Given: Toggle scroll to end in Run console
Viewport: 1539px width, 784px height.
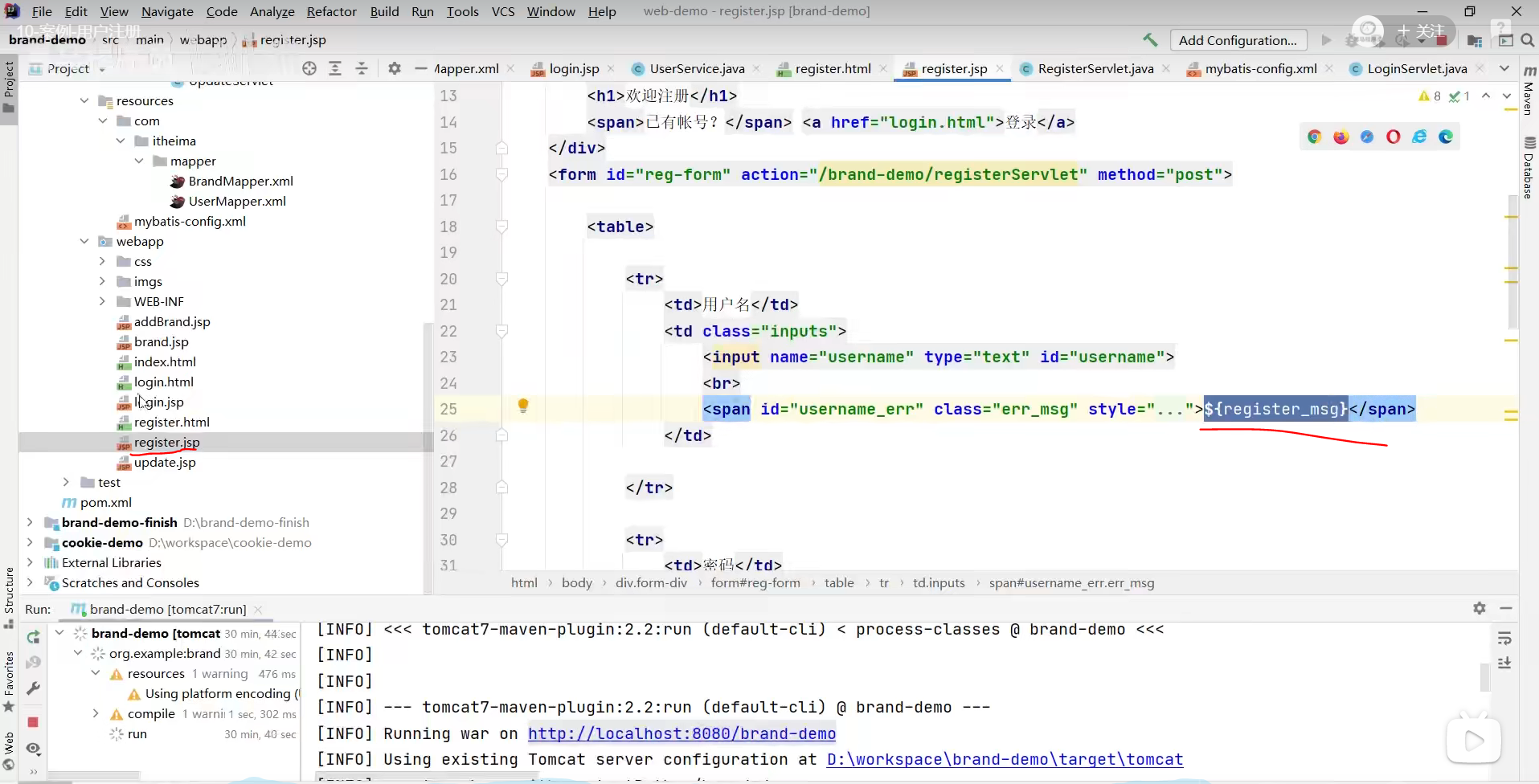Looking at the screenshot, I should (x=1505, y=663).
